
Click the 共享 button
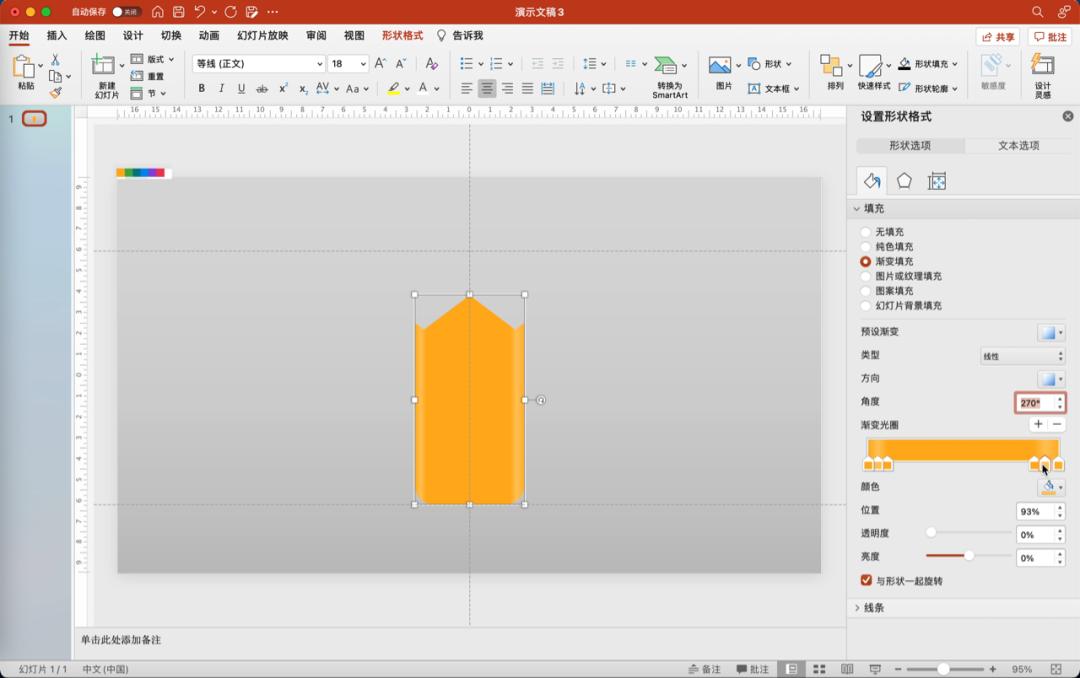[x=997, y=37]
